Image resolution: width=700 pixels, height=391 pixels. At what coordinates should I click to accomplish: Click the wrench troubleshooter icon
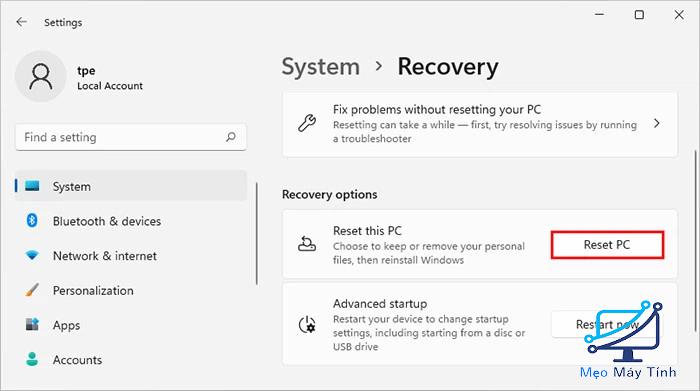tap(307, 123)
